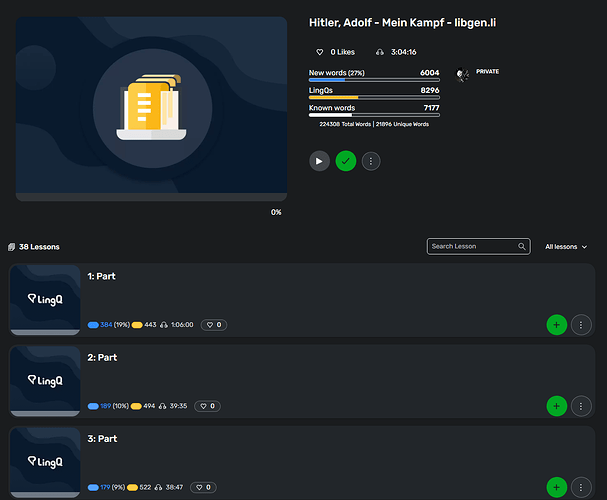Viewport: 607px width, 500px height.
Task: Open the 1: Part lesson title
Action: [101, 276]
